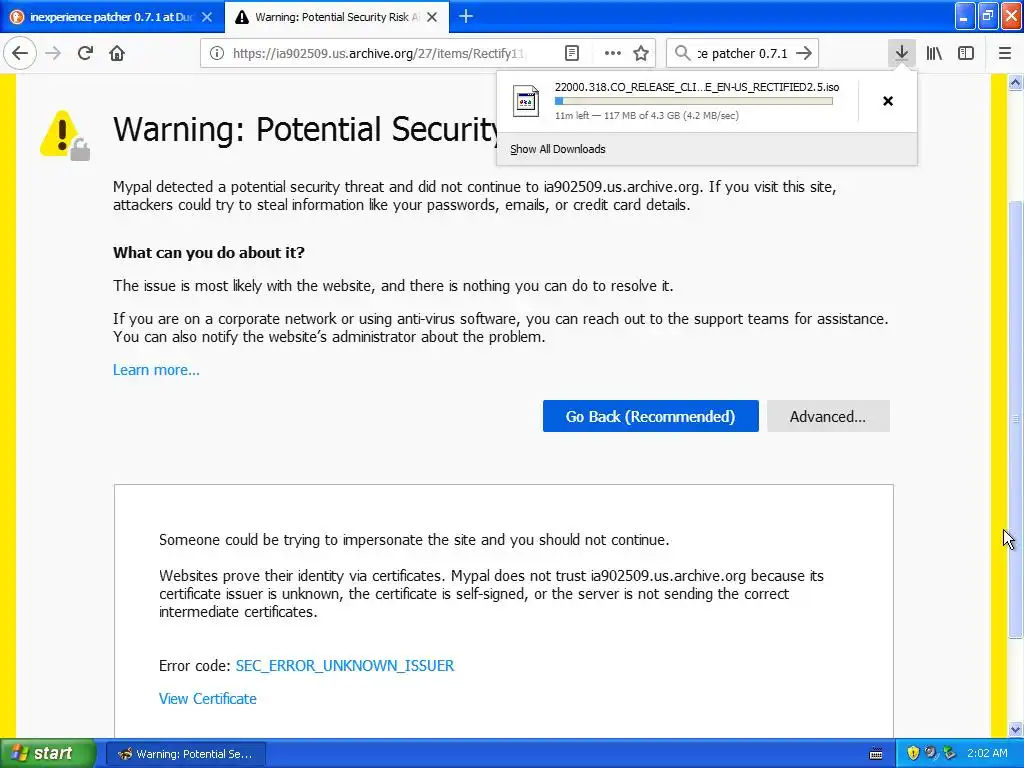Screen dimensions: 1024x768
Task: Toggle Reader View in the address bar
Action: point(572,53)
